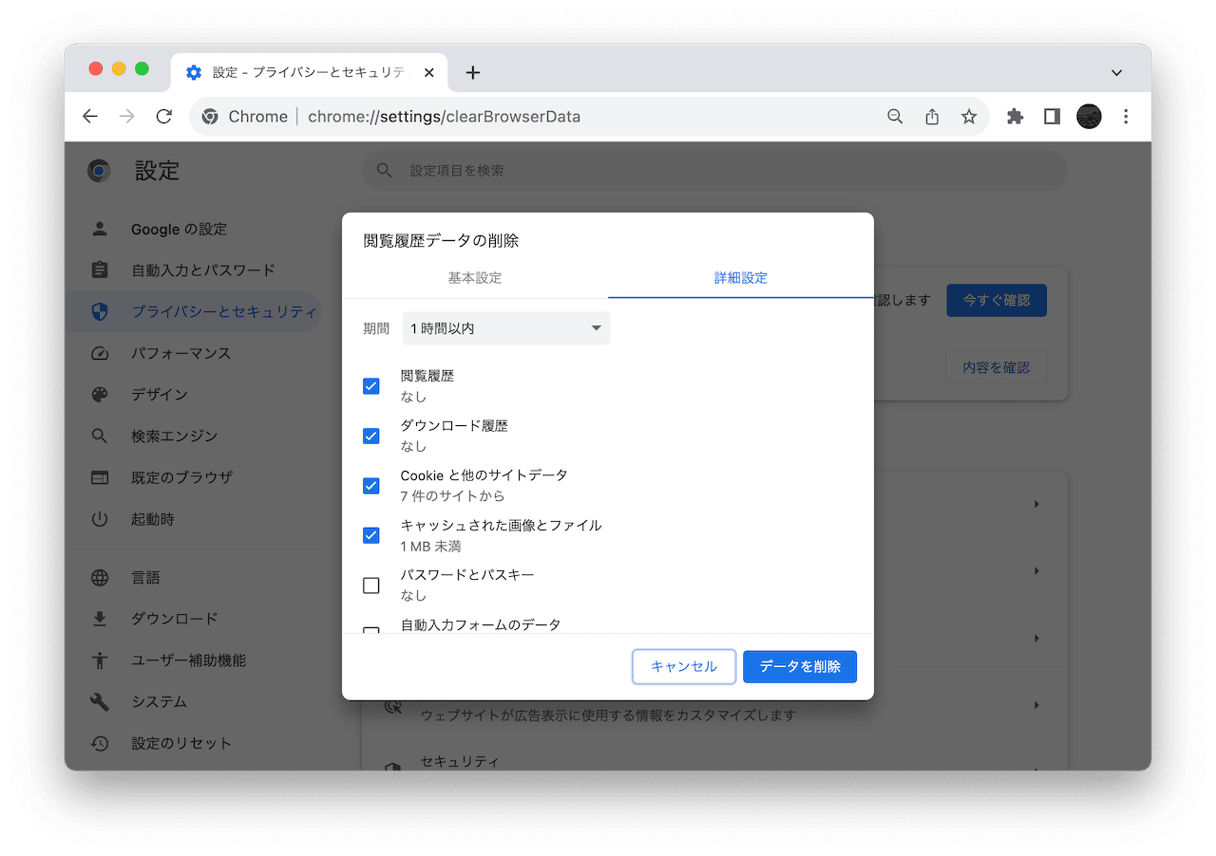The width and height of the screenshot is (1216, 856).
Task: Open the side panel icon
Action: click(1051, 117)
